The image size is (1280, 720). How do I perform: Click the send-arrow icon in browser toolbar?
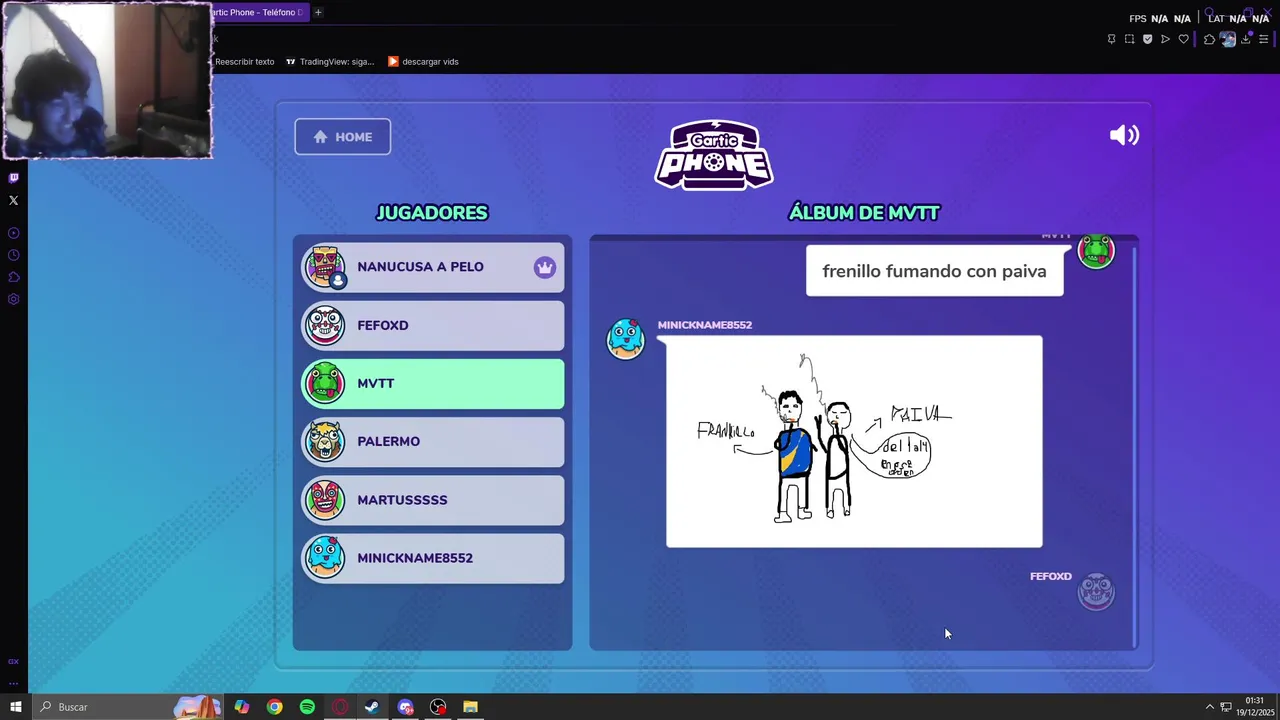pyautogui.click(x=1165, y=39)
